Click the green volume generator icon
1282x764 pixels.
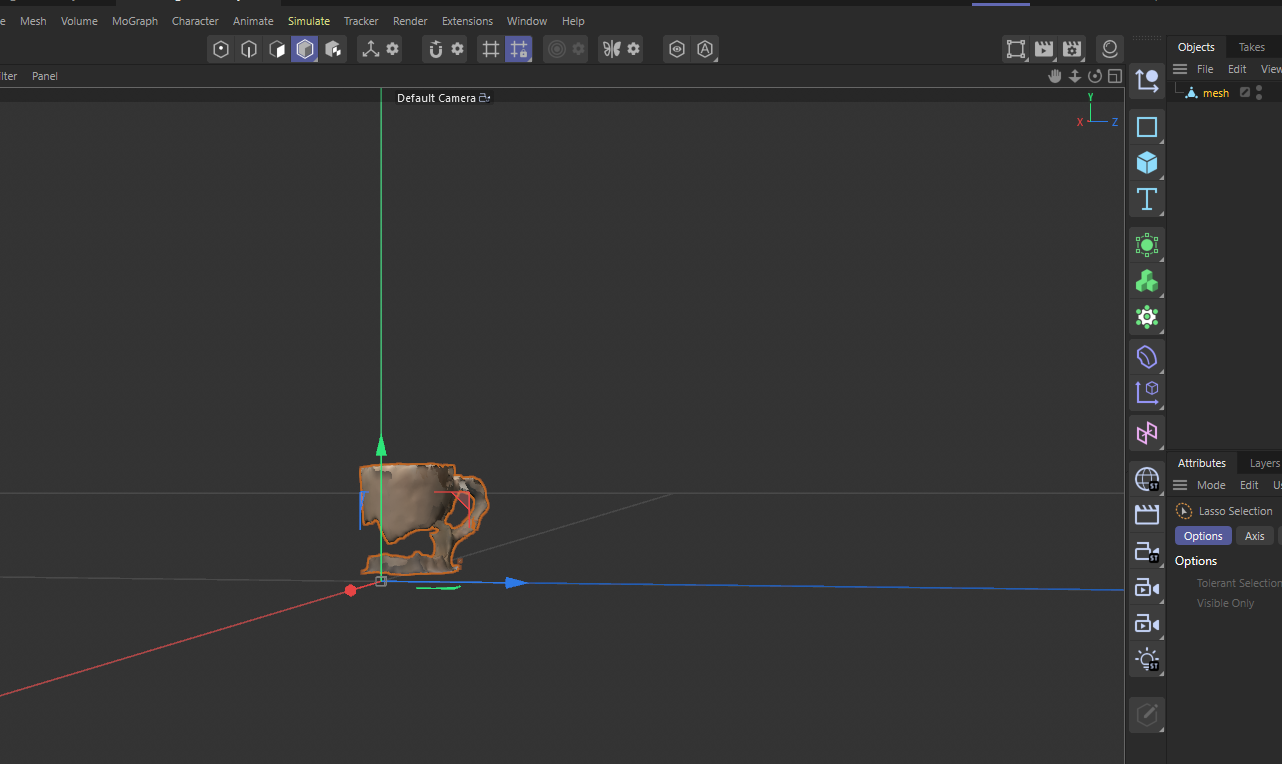coord(1147,281)
